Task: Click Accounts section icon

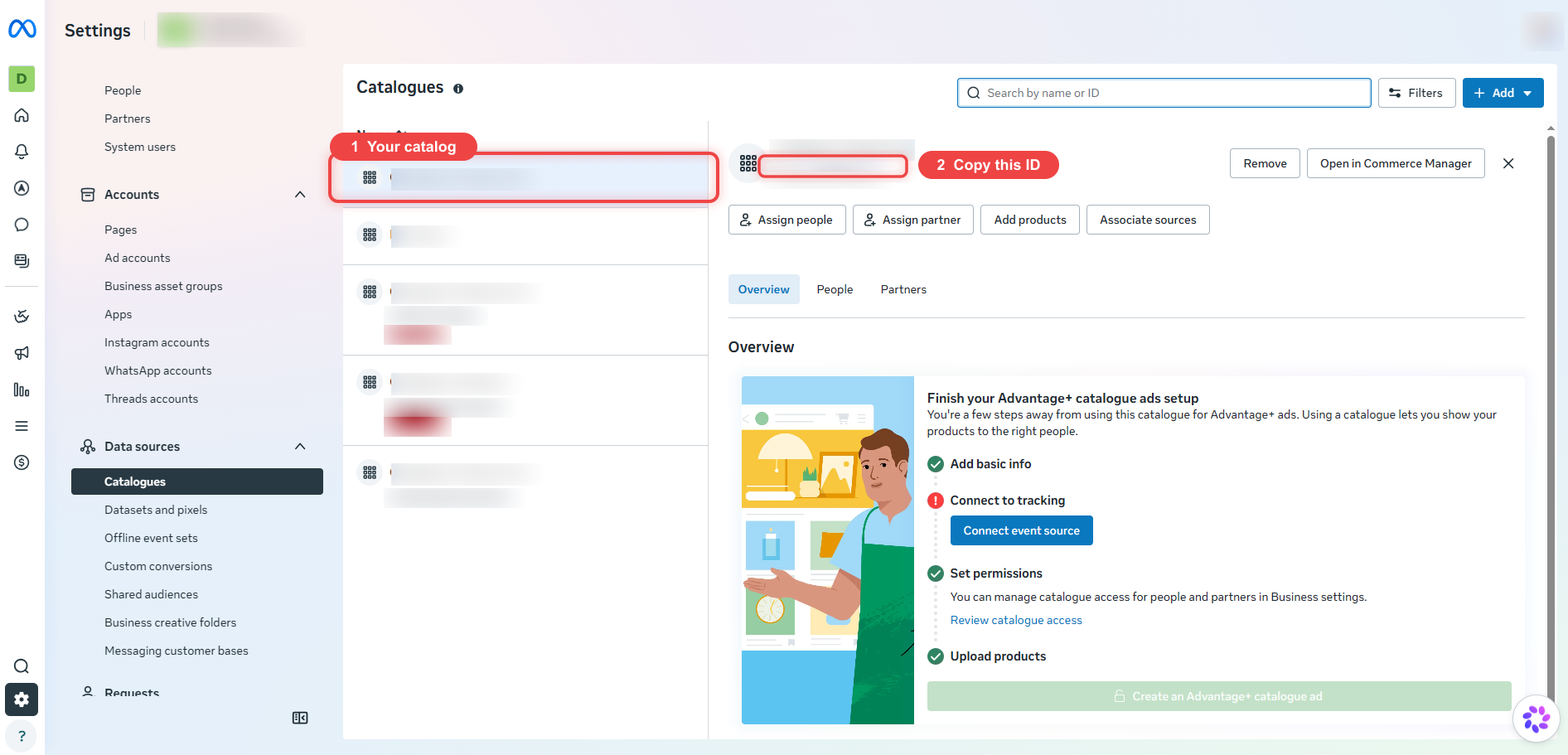Action: (x=88, y=195)
